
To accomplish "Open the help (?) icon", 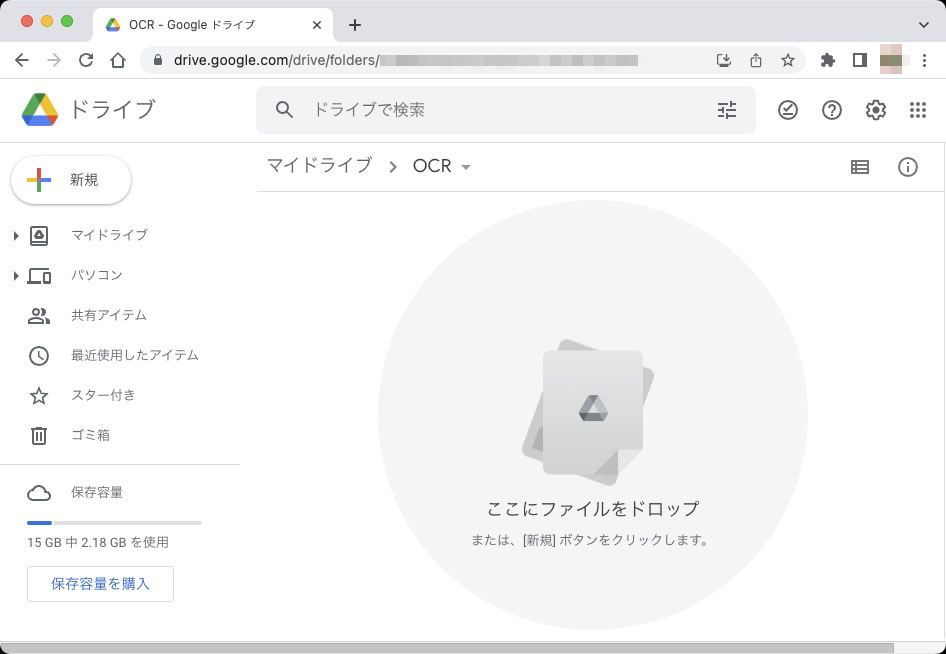I will pos(831,110).
